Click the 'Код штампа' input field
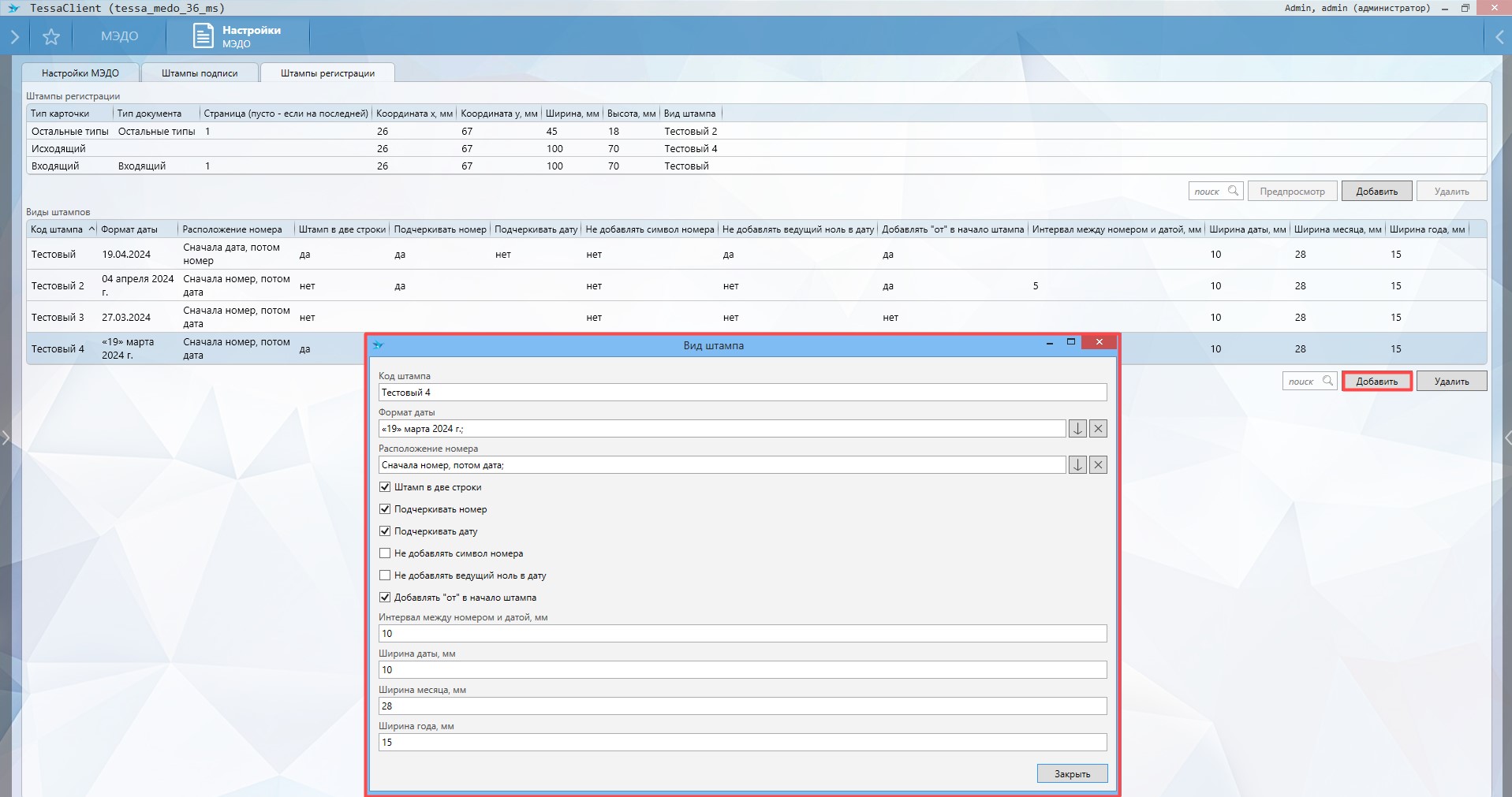The width and height of the screenshot is (1512, 797). coord(741,393)
